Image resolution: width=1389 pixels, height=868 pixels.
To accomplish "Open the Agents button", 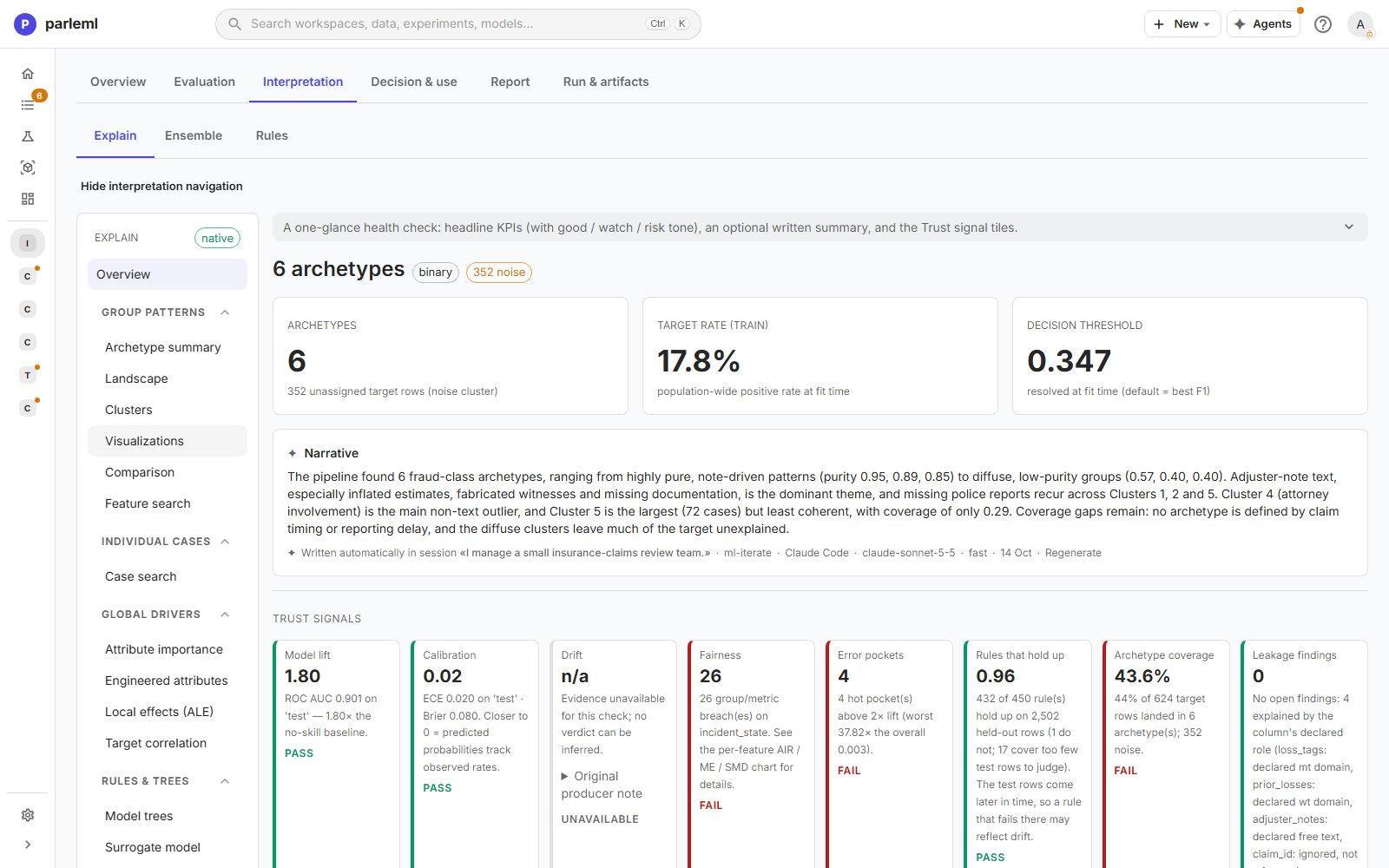I will [x=1263, y=24].
